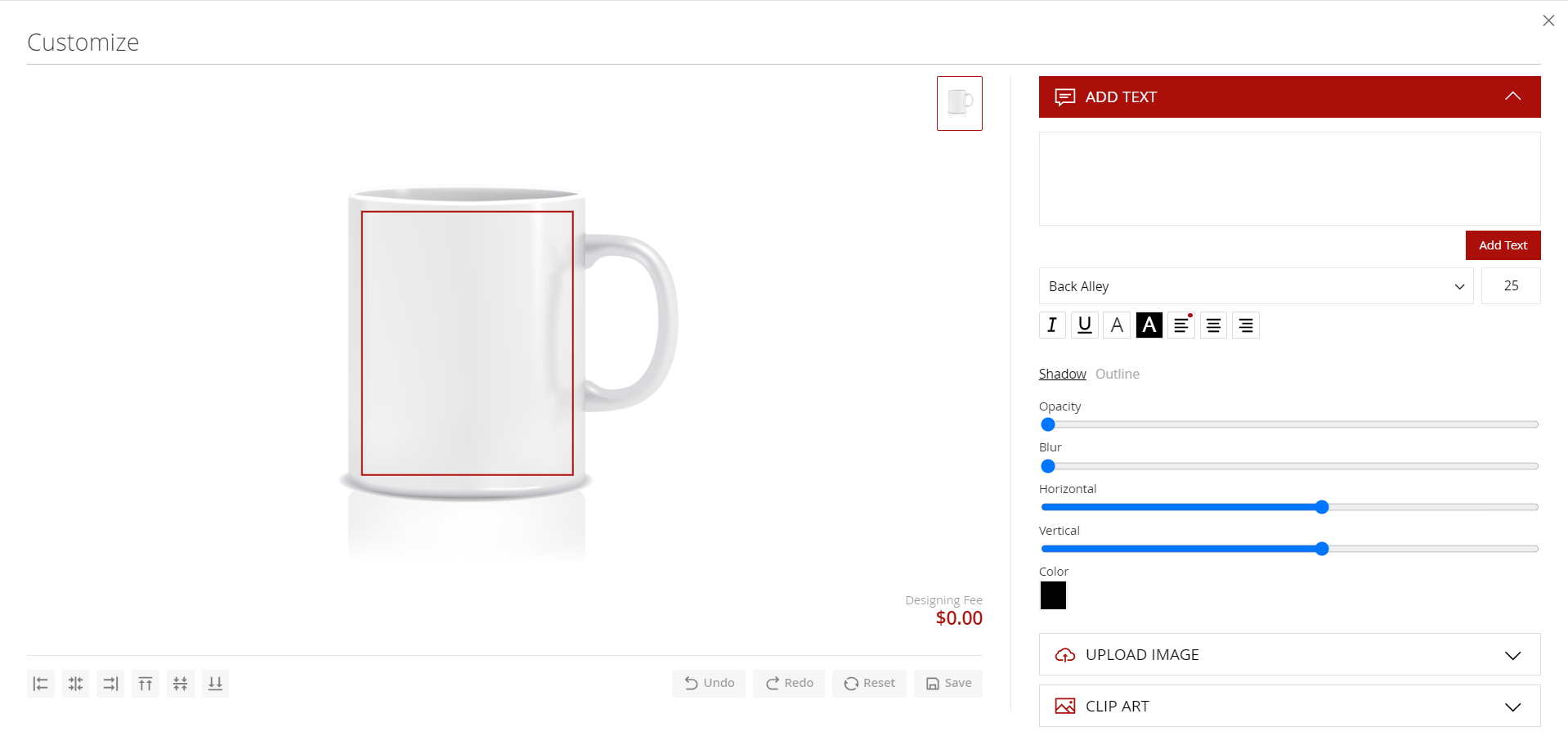Click the center horizontally alignment icon

75,684
